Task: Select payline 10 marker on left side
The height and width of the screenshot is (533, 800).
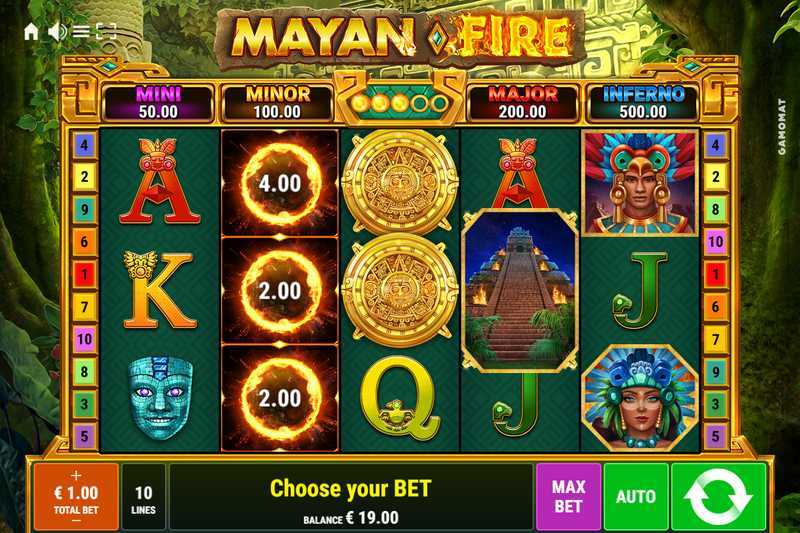Action: coord(84,339)
